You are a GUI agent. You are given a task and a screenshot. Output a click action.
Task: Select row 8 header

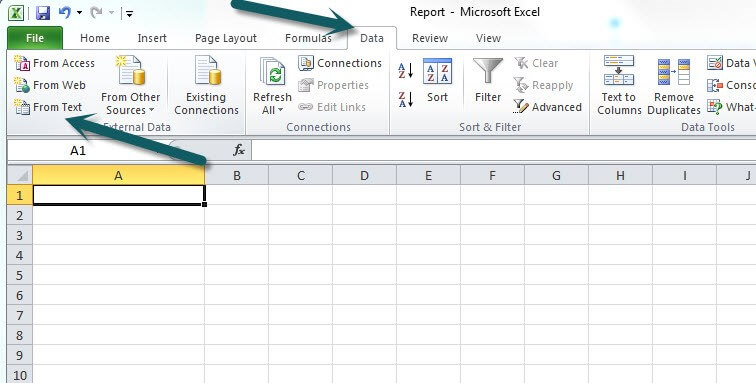click(x=20, y=335)
